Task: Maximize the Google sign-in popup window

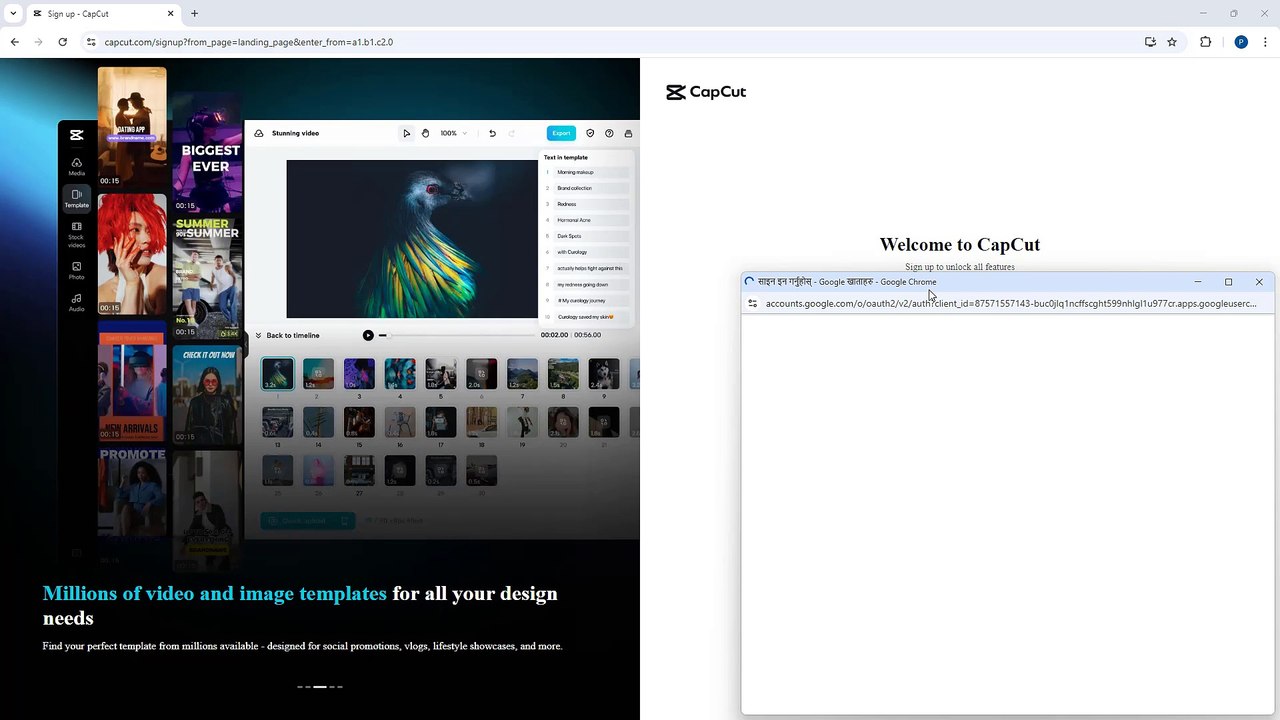Action: point(1228,282)
